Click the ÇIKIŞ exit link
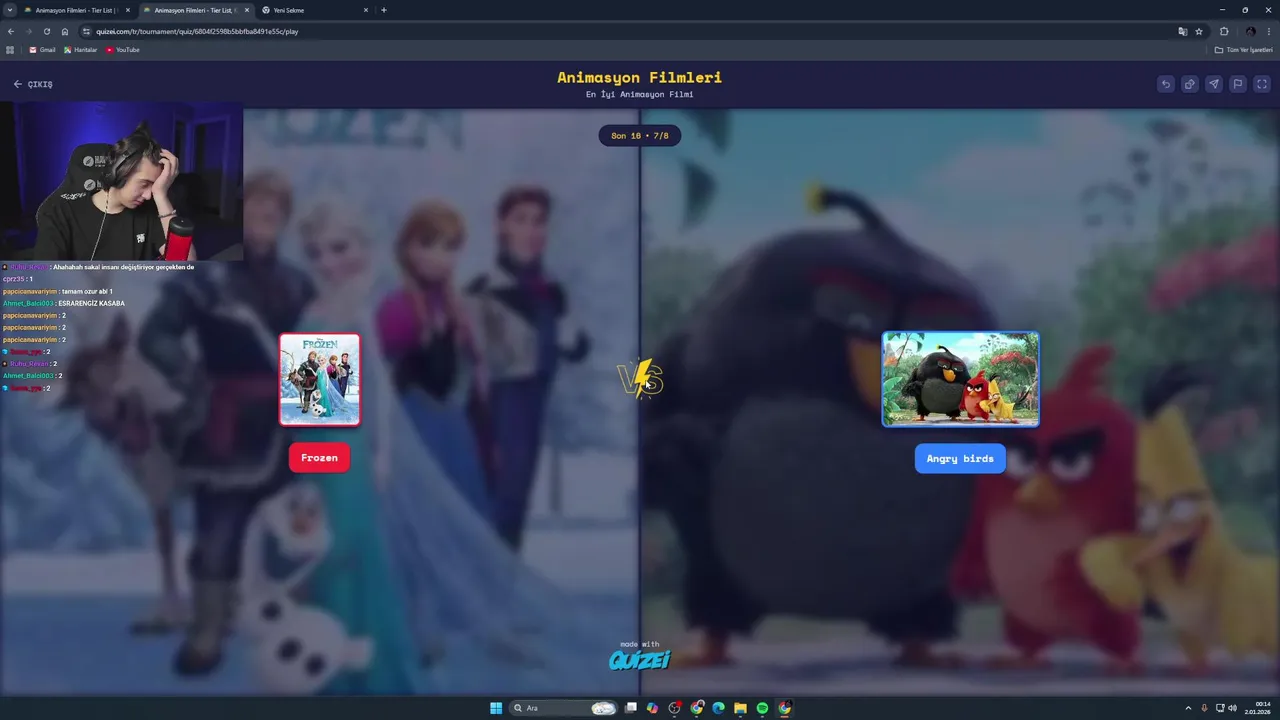Screen dimensions: 1280x720 point(33,84)
